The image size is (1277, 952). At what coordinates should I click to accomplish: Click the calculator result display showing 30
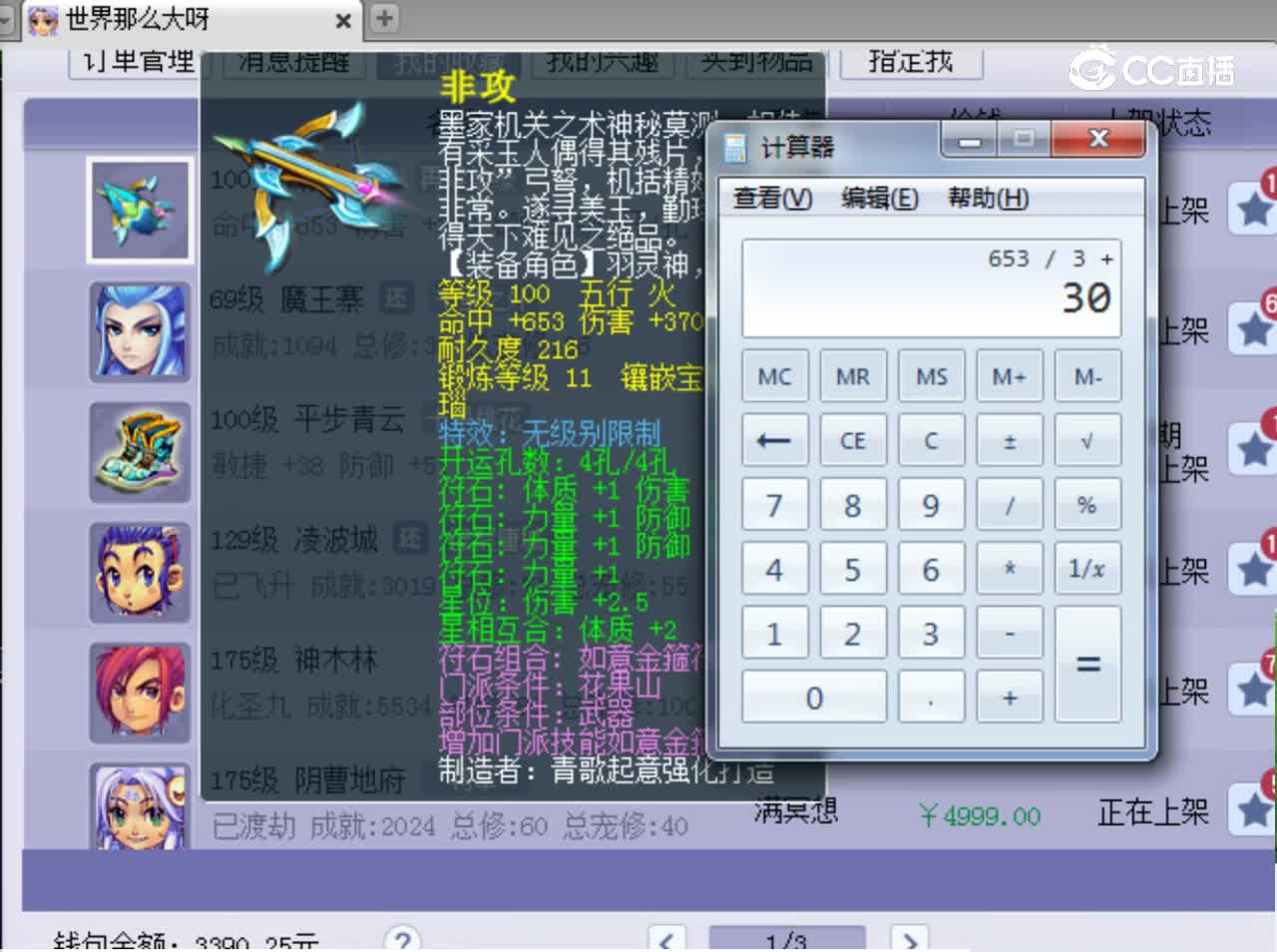tap(932, 288)
